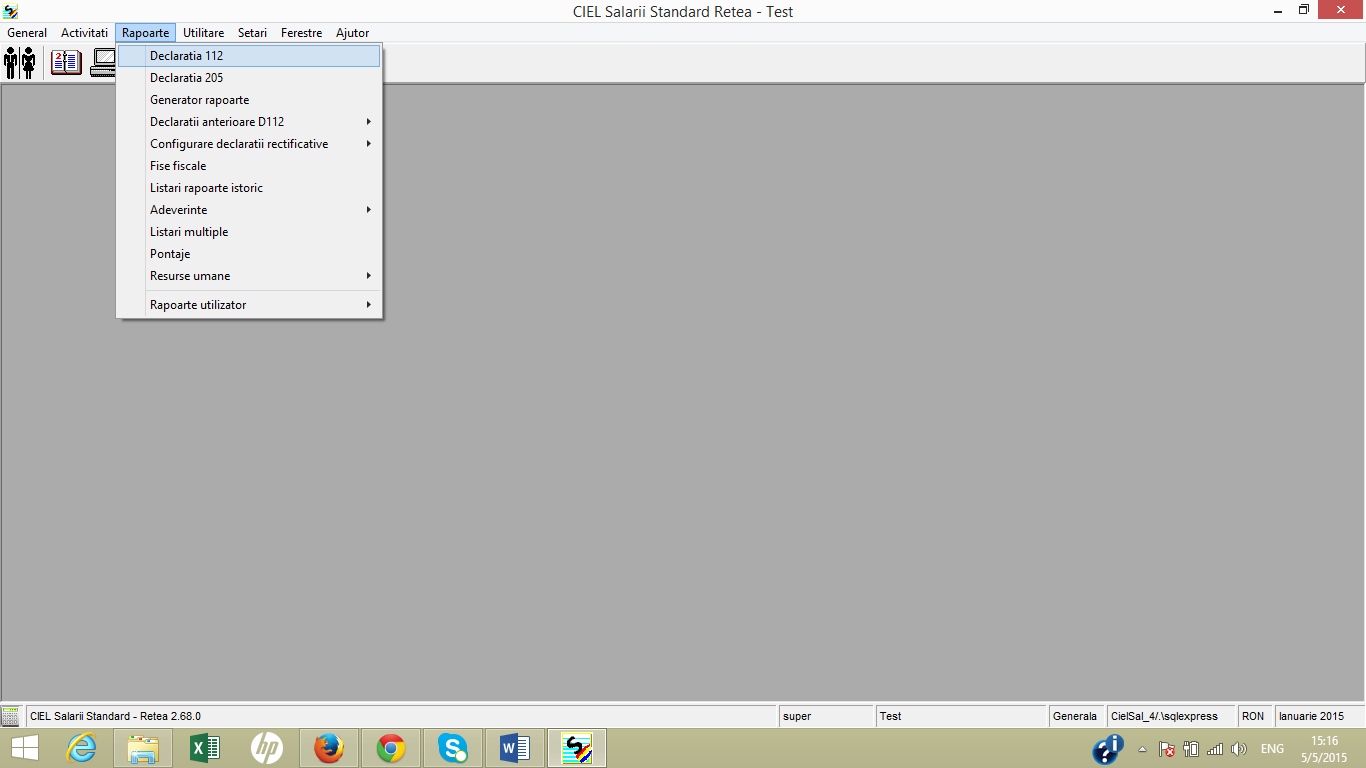Show hidden tray icons arrow

(x=1143, y=749)
